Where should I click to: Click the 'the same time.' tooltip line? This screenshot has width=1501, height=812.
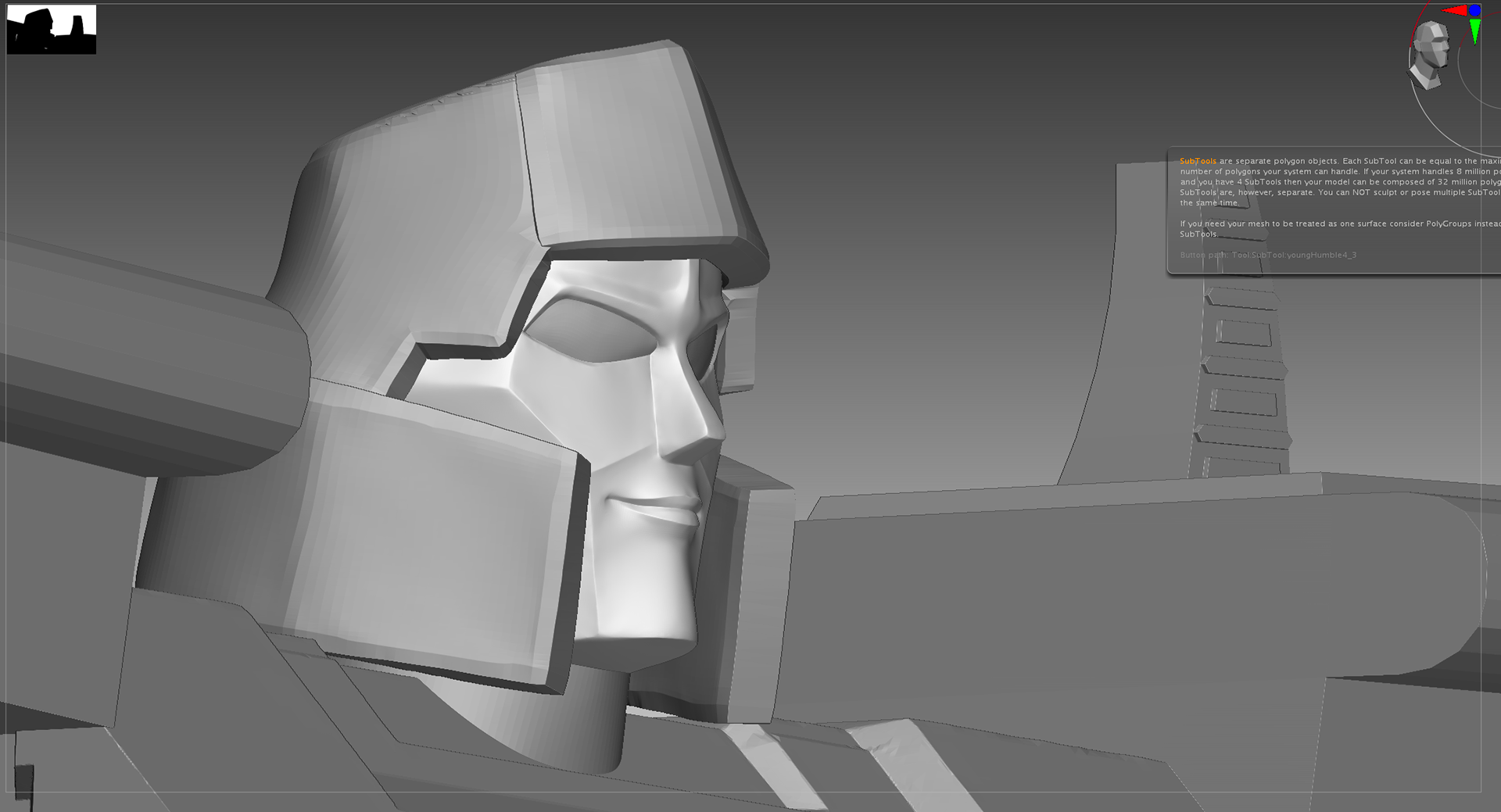click(x=1209, y=202)
